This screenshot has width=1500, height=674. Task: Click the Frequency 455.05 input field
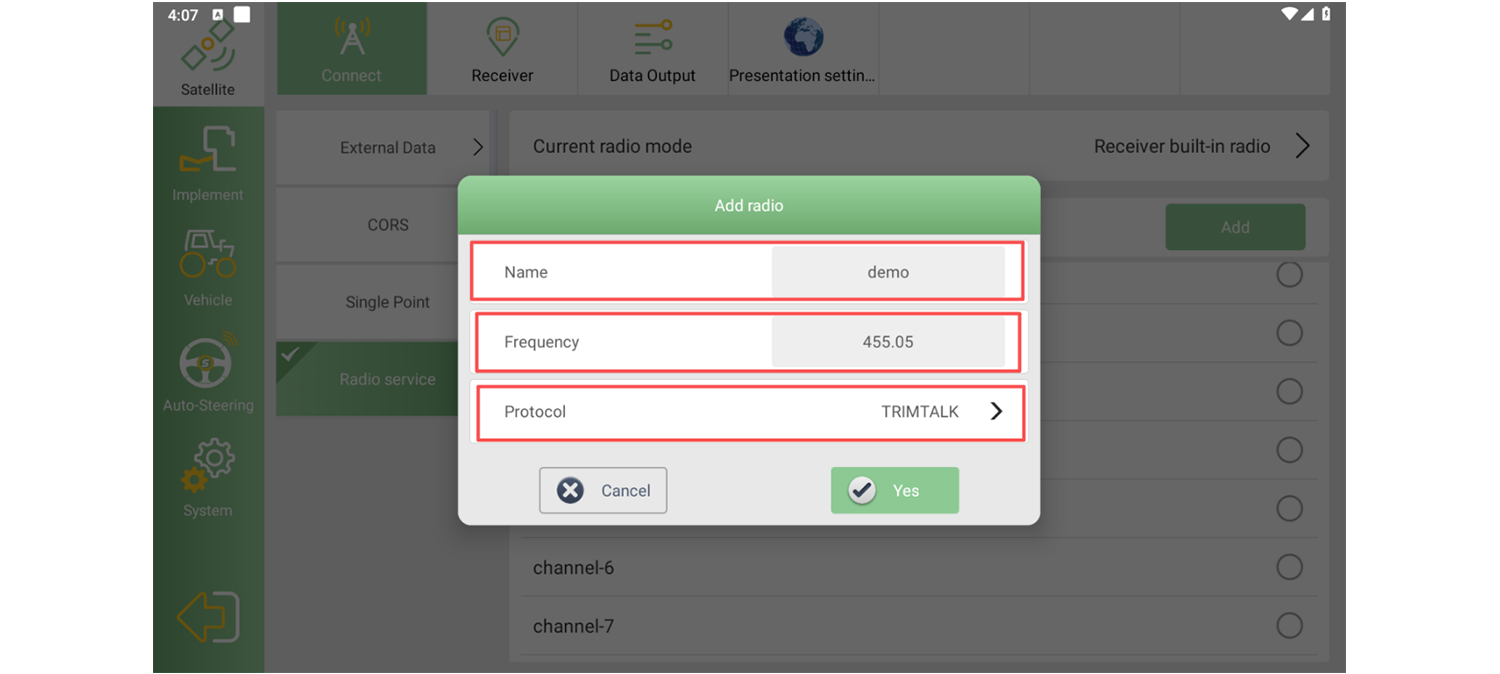point(888,342)
